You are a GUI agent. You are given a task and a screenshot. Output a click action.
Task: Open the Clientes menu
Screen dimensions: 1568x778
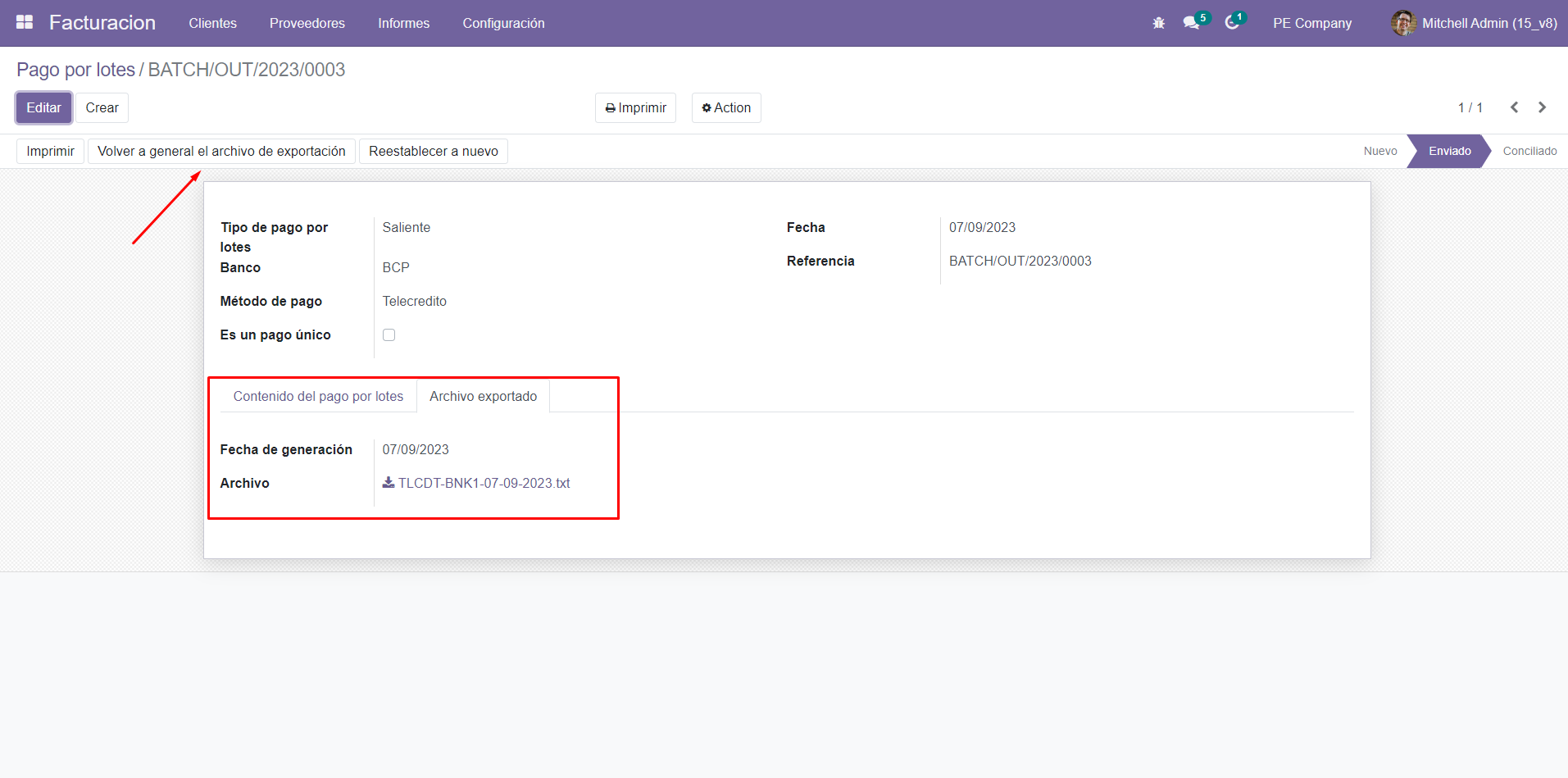(212, 23)
